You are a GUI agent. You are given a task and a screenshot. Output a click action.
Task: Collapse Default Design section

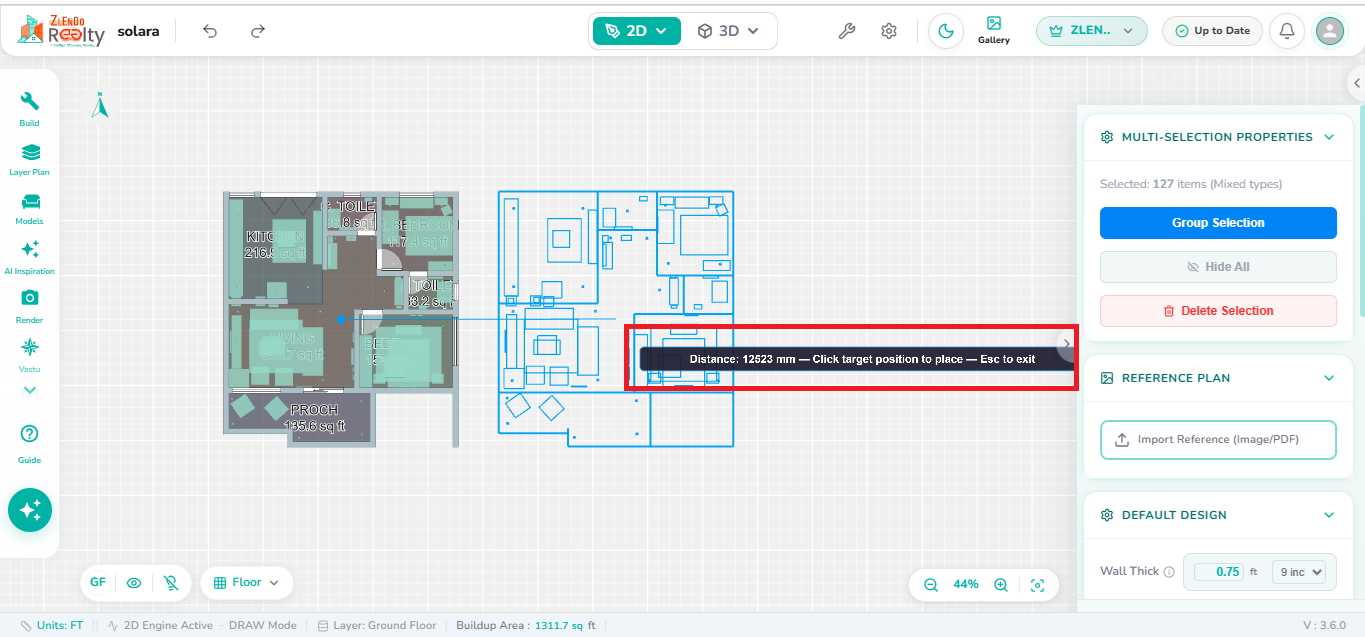pos(1329,515)
